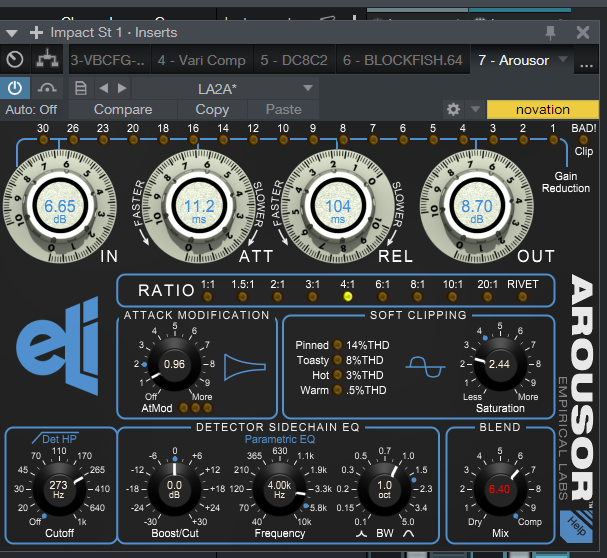Click the OUT gain knob 8.70 dB

[x=477, y=206]
